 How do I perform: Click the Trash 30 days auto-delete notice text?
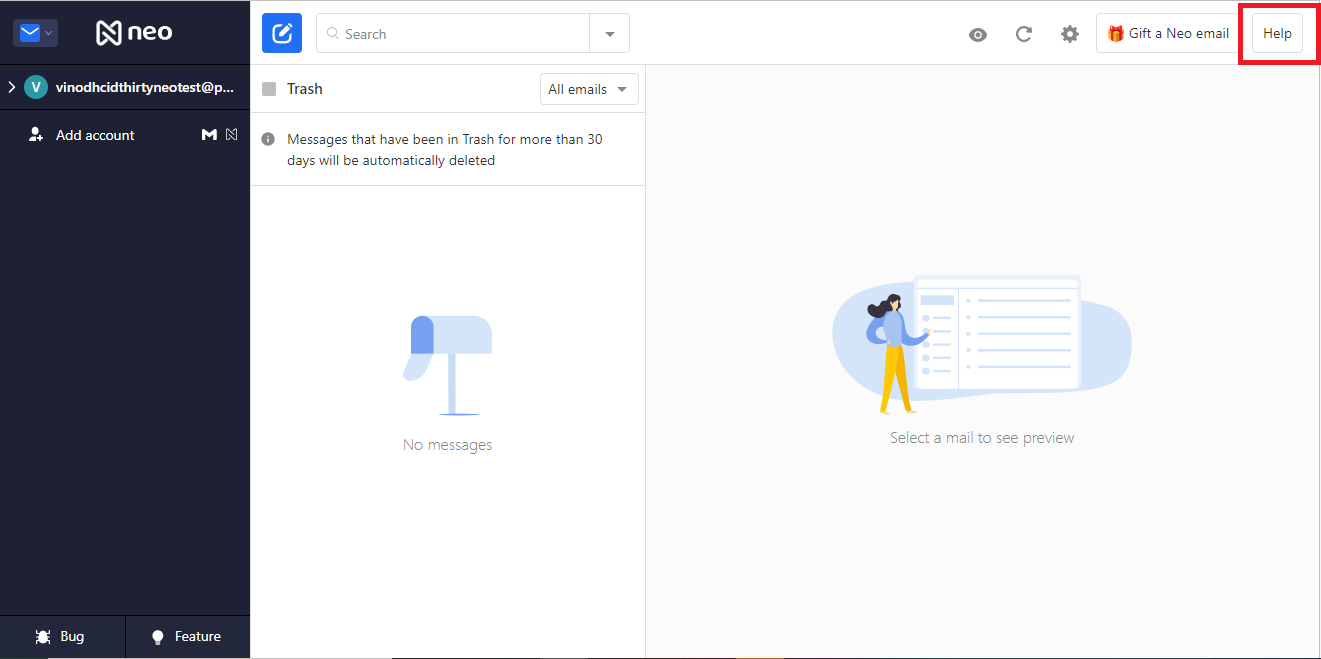[445, 150]
